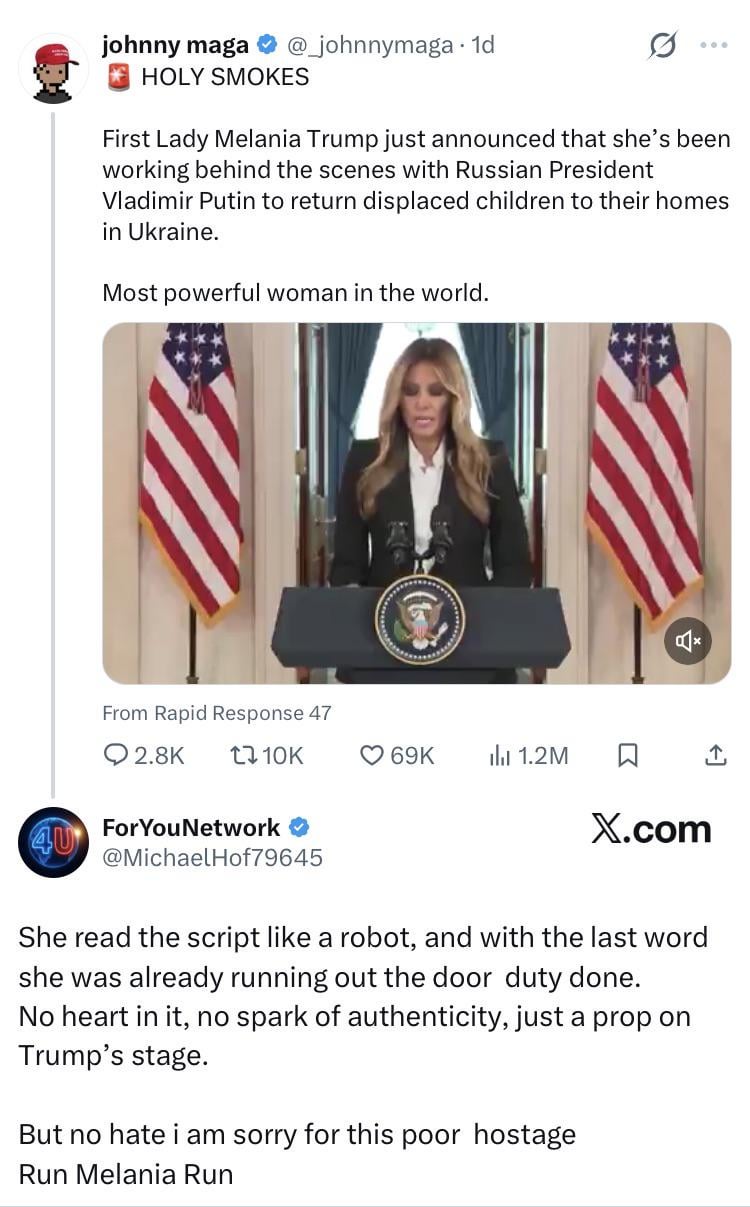The image size is (750, 1207).
Task: Open the three-dot more options menu
Action: tap(715, 46)
